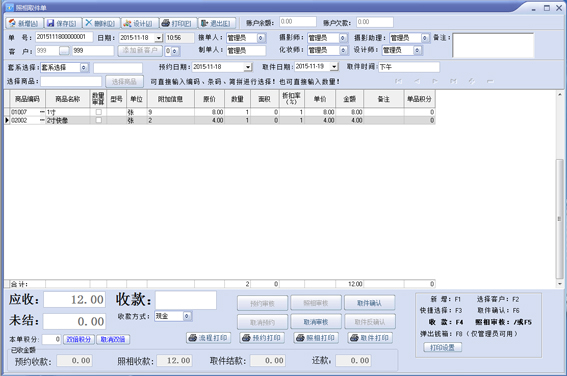
Task: Click the 制单人 field showing 管理员
Action: [x=246, y=51]
